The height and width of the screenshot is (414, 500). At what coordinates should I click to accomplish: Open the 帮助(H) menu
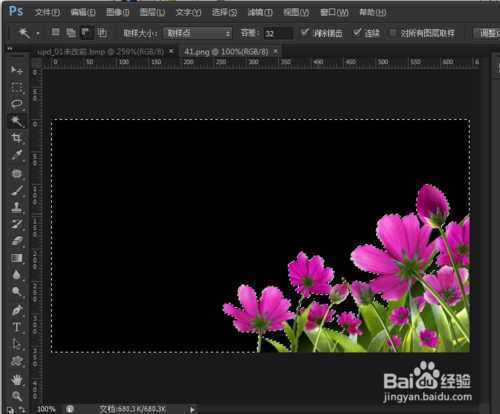coord(373,13)
